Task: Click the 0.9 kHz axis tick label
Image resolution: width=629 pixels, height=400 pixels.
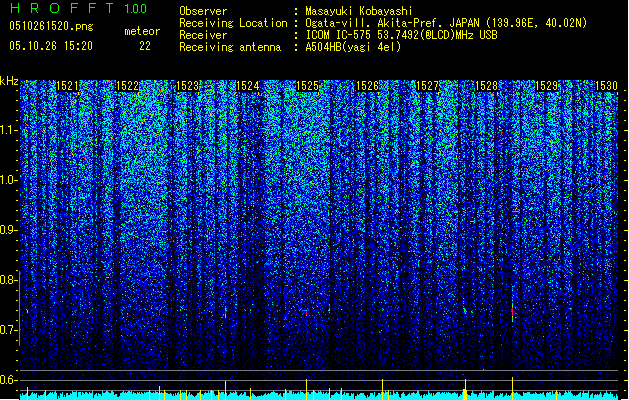Action: [x=8, y=230]
